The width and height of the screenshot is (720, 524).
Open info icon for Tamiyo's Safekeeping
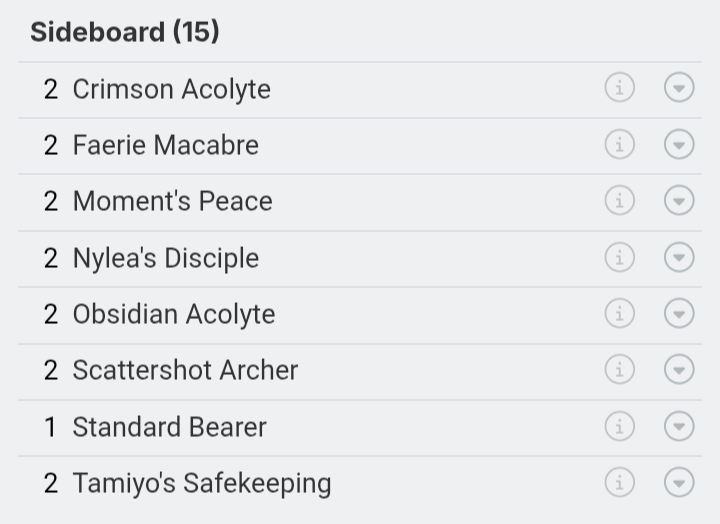point(619,483)
